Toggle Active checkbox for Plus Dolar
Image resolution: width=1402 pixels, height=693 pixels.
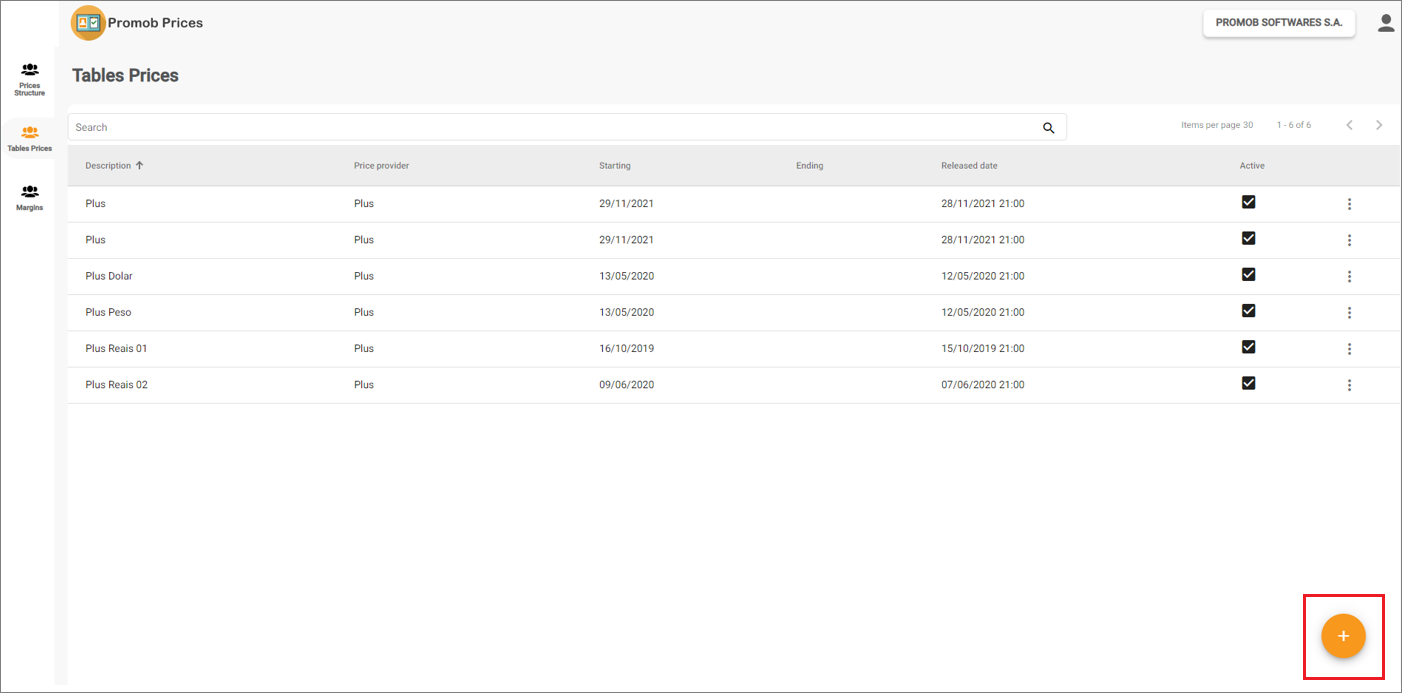coord(1248,275)
